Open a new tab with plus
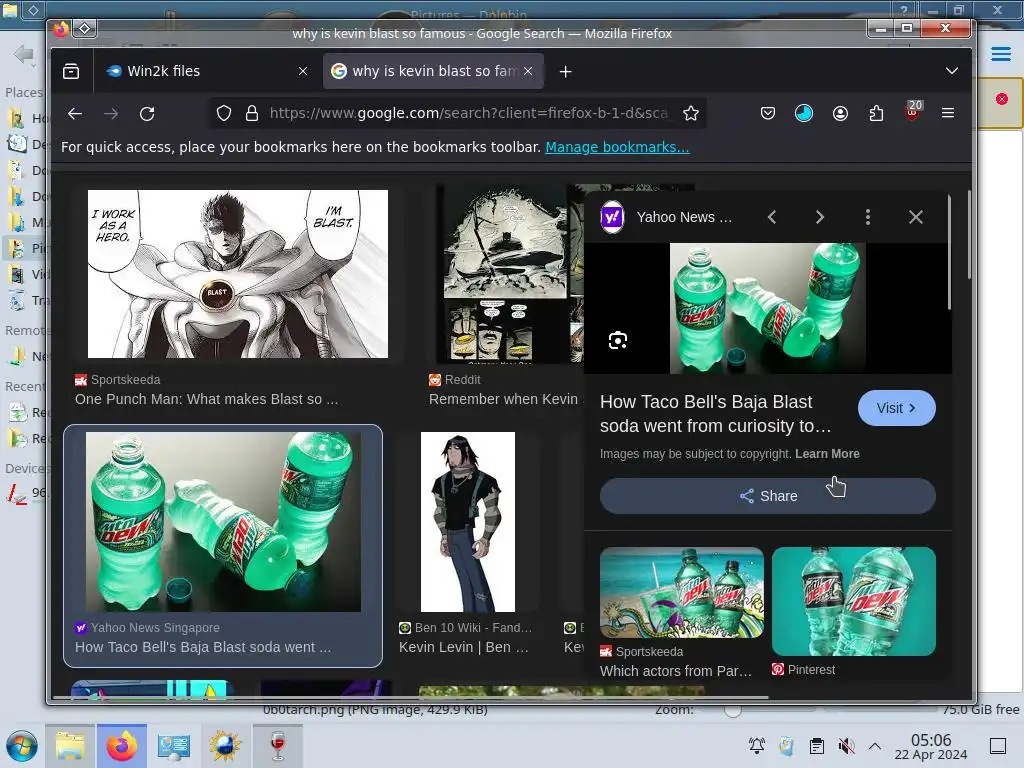Viewport: 1024px width, 768px height. tap(566, 72)
